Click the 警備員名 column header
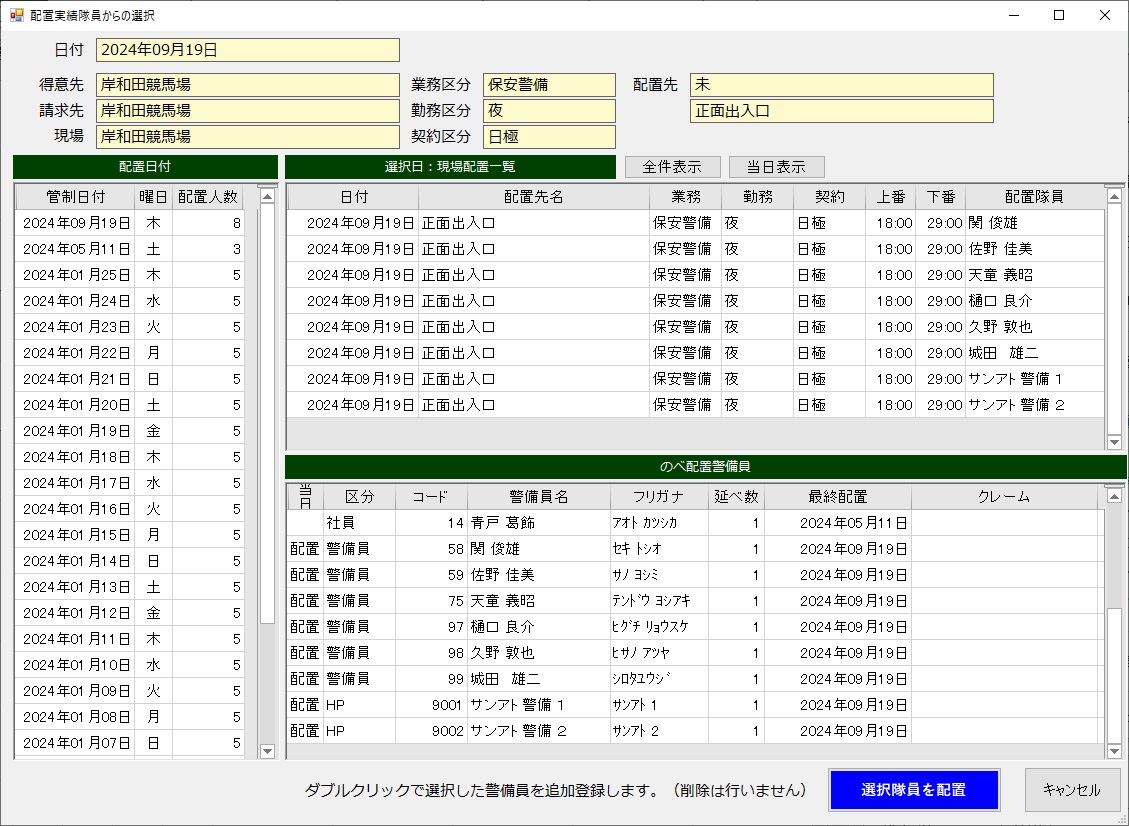 click(x=539, y=496)
